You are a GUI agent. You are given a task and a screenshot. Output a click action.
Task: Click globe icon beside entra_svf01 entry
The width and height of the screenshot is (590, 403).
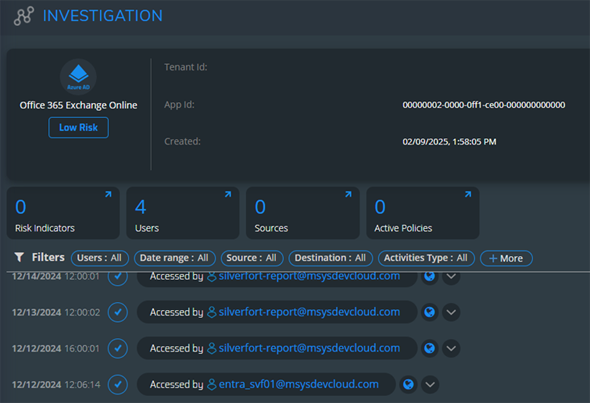(x=408, y=384)
